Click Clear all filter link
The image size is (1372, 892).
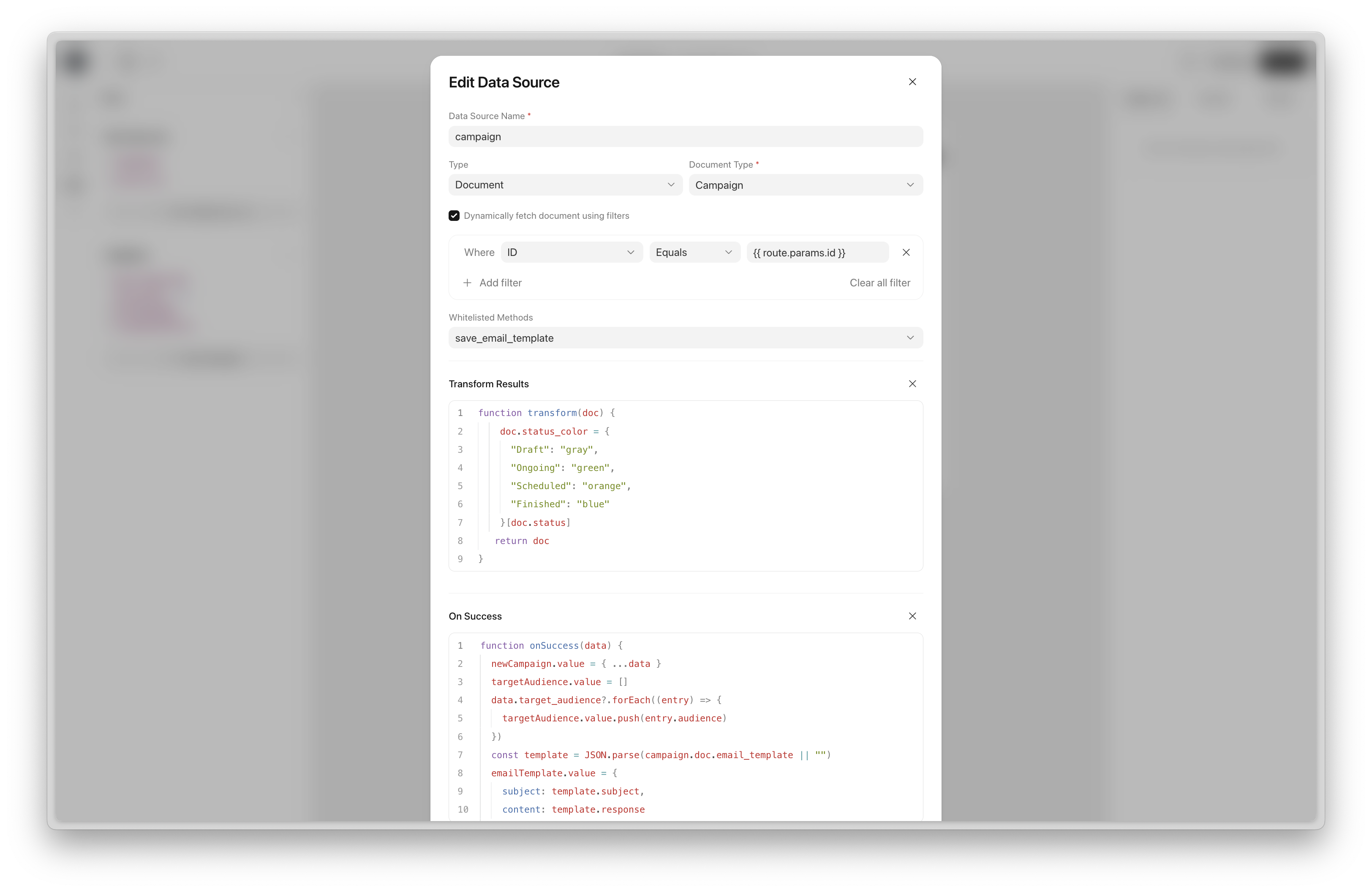click(879, 283)
